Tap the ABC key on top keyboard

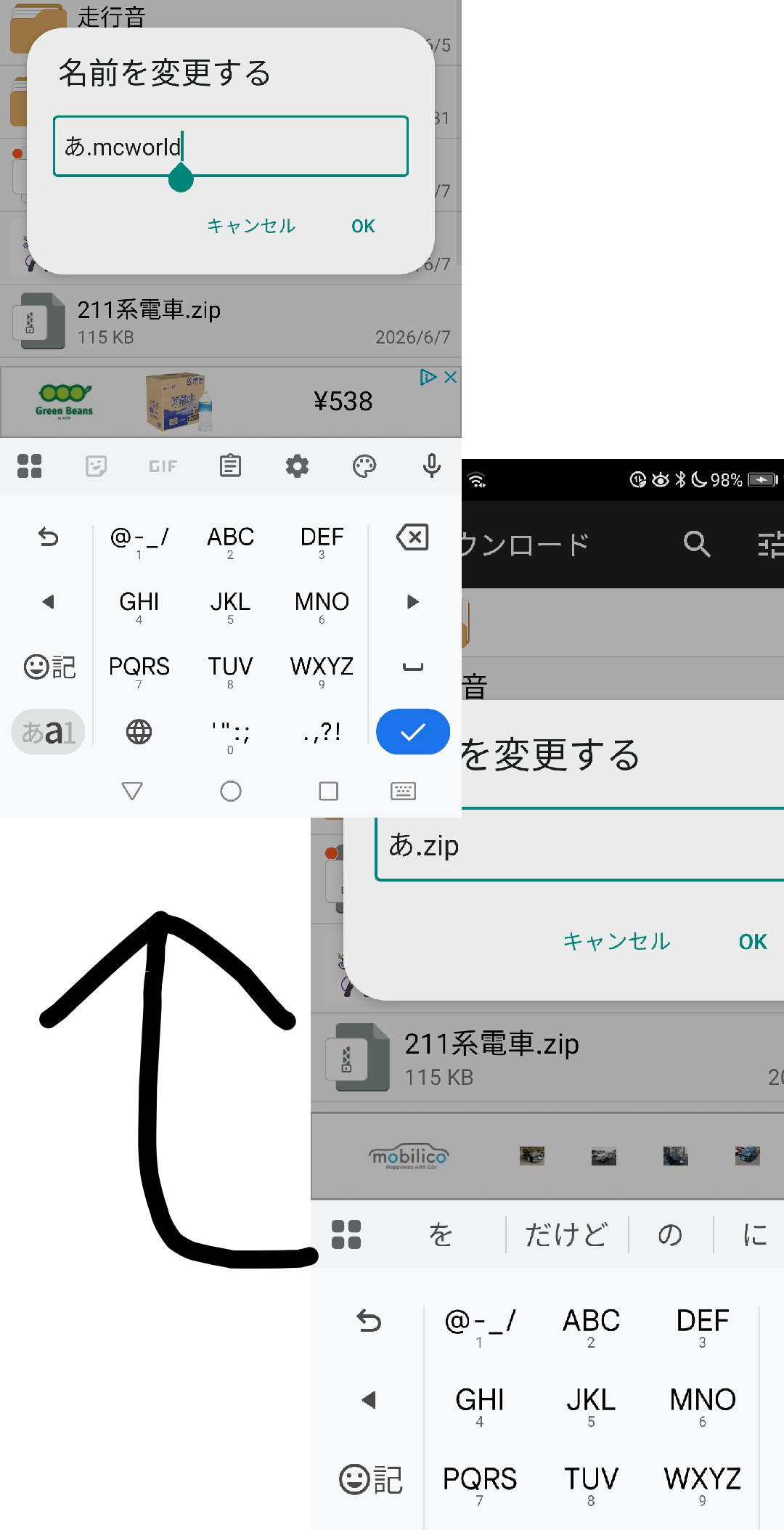pos(230,541)
